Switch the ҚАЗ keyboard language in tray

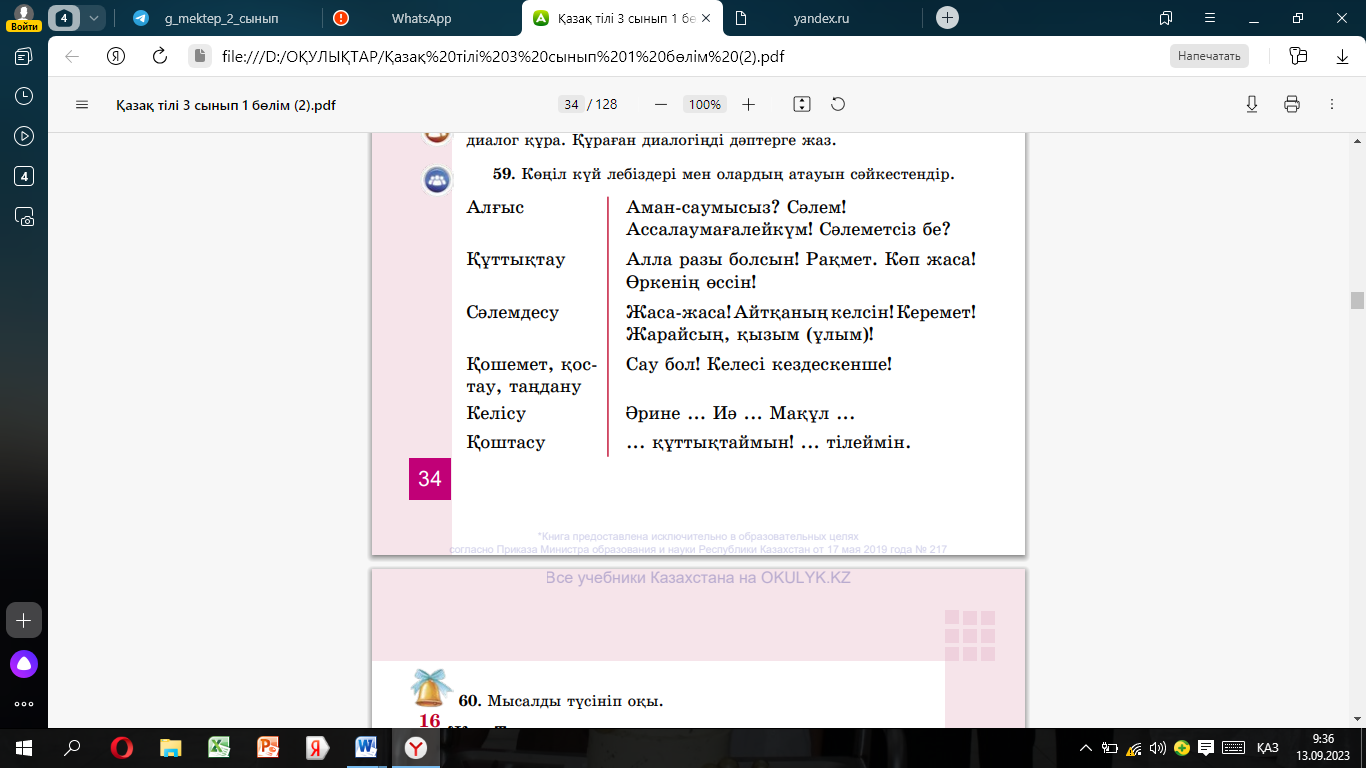1267,748
